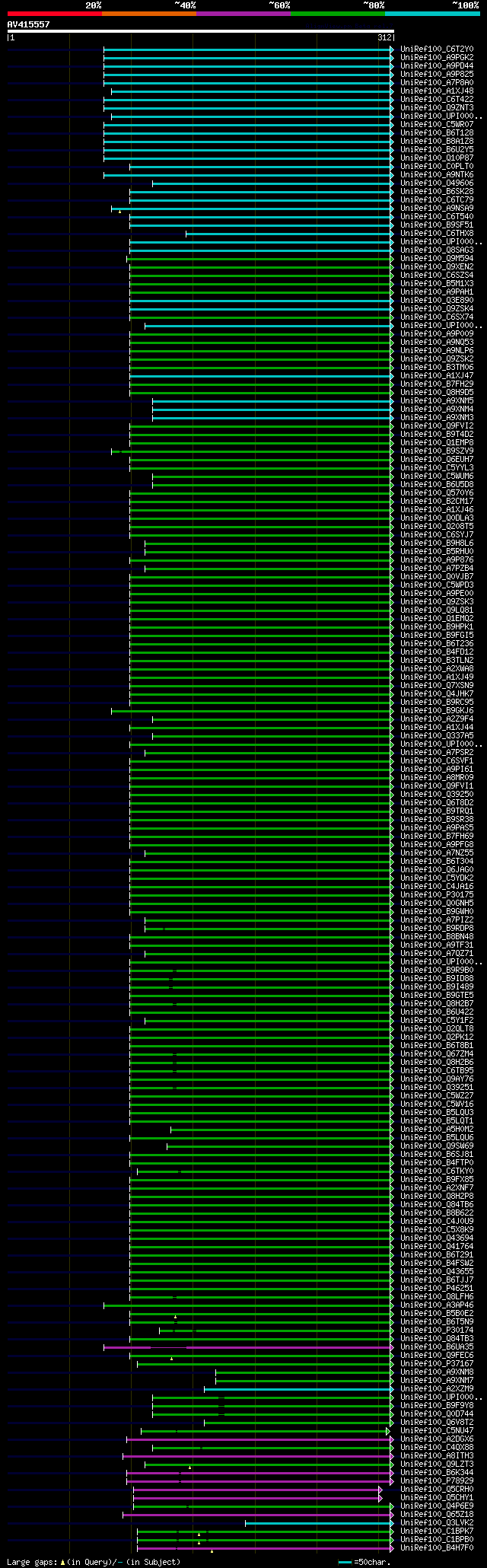This screenshot has height=1568, width=487.
Task: Select the UniRef100_A8ITH3 label
Action: point(437,1456)
